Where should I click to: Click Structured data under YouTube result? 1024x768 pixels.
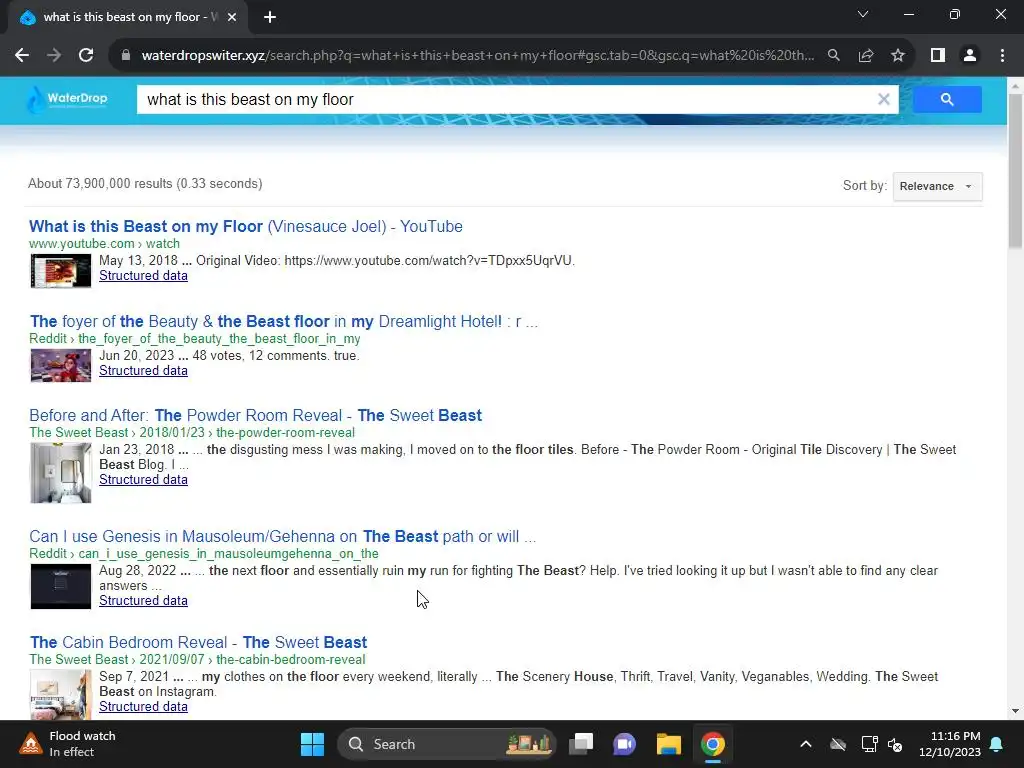143,276
